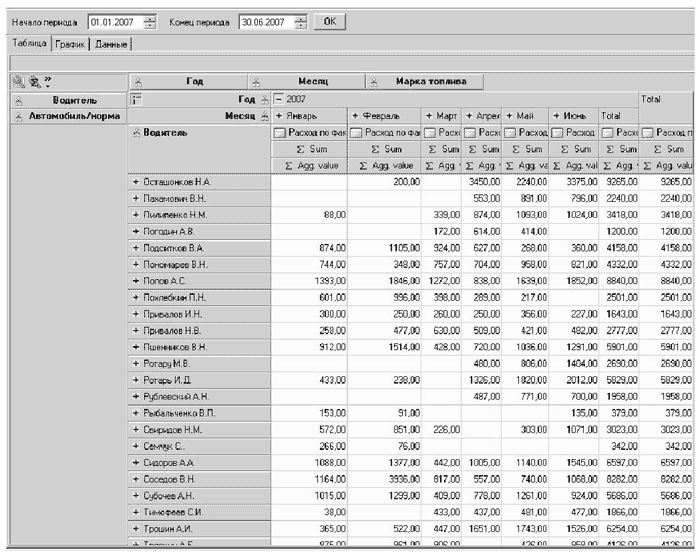This screenshot has height=554, width=700.
Task: Click the Total column header under 2007
Action: [x=618, y=116]
